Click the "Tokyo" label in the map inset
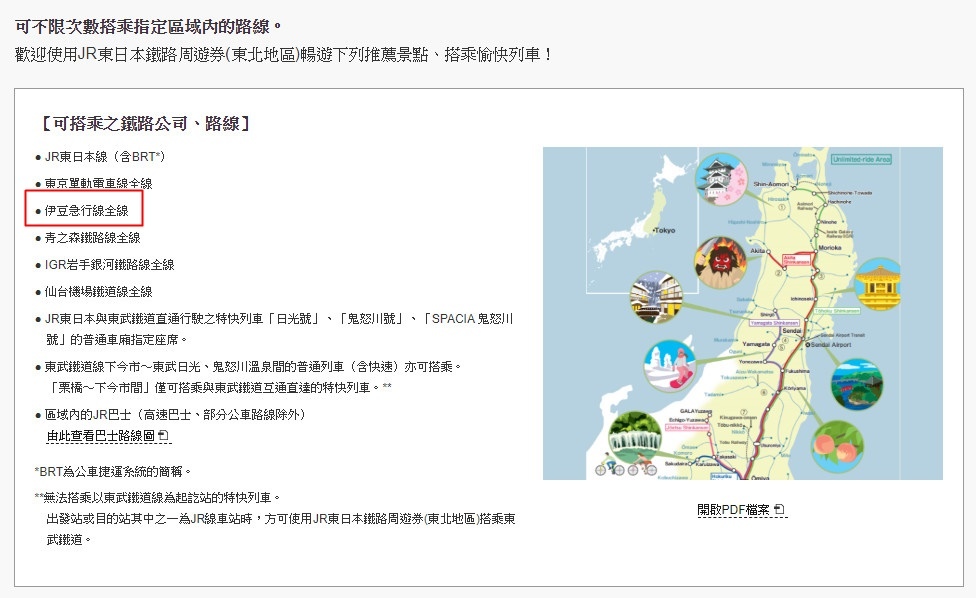Image resolution: width=976 pixels, height=598 pixels. coord(664,230)
